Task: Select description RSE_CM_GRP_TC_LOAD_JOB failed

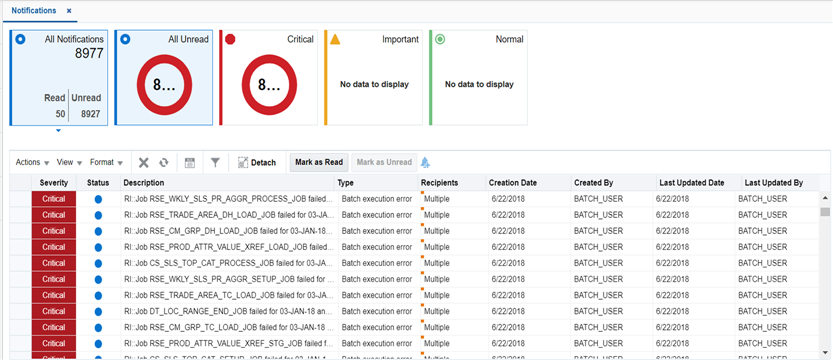Action: (229, 328)
